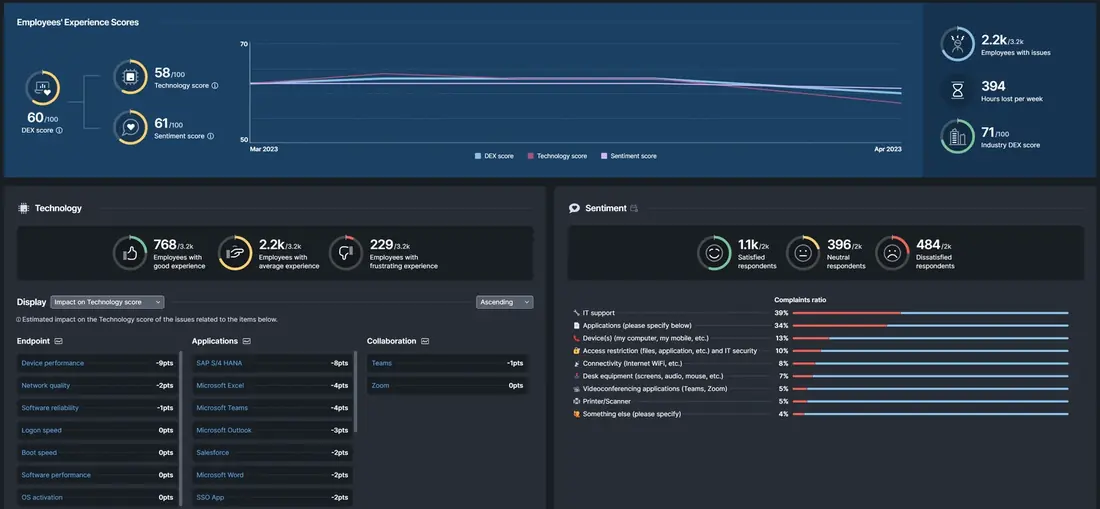This screenshot has height=509, width=1100.
Task: Open Impact on Technology score dropdown
Action: pos(107,302)
